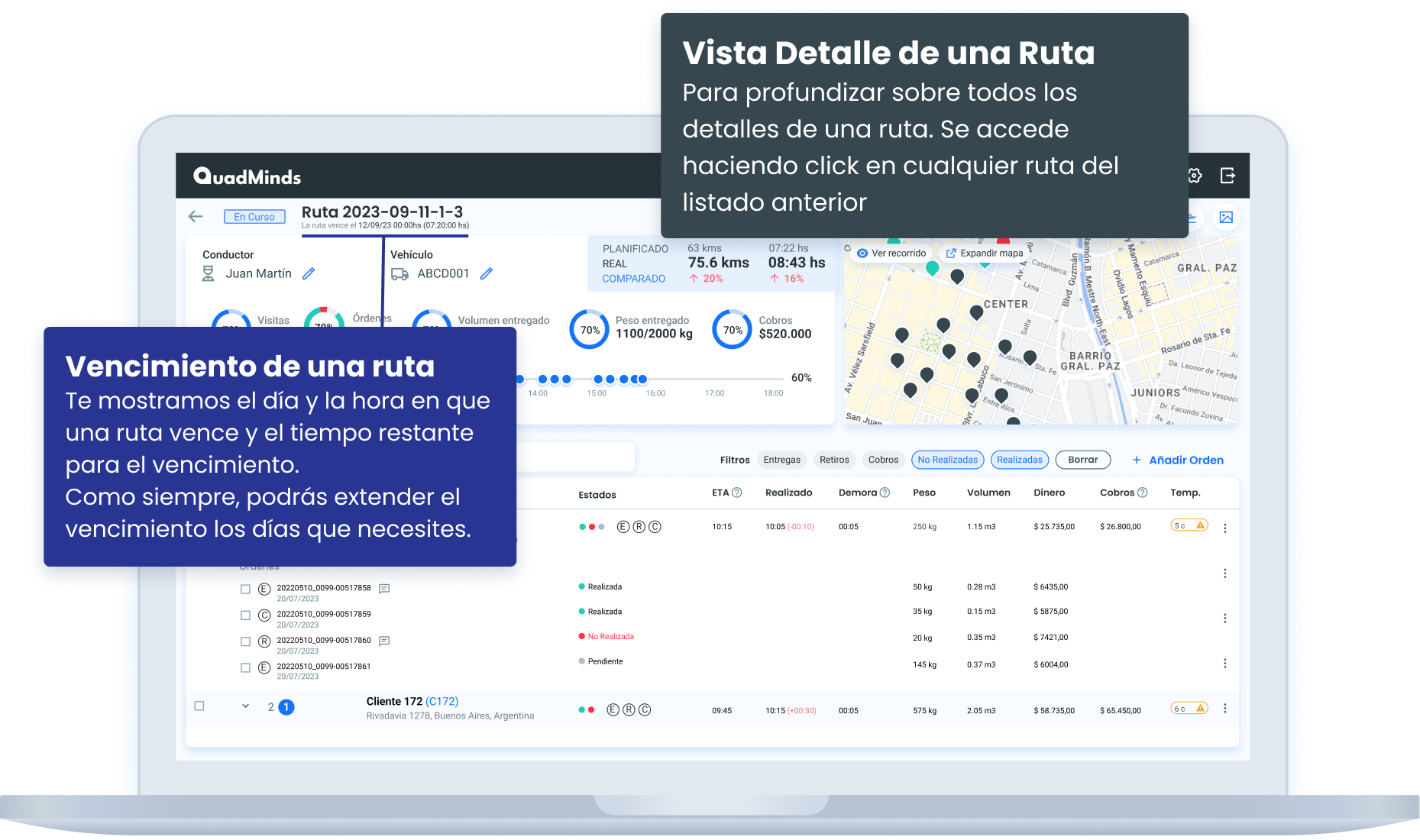This screenshot has width=1420, height=840.
Task: Select checkbox for order 20220510_0099-00517861
Action: [x=245, y=667]
